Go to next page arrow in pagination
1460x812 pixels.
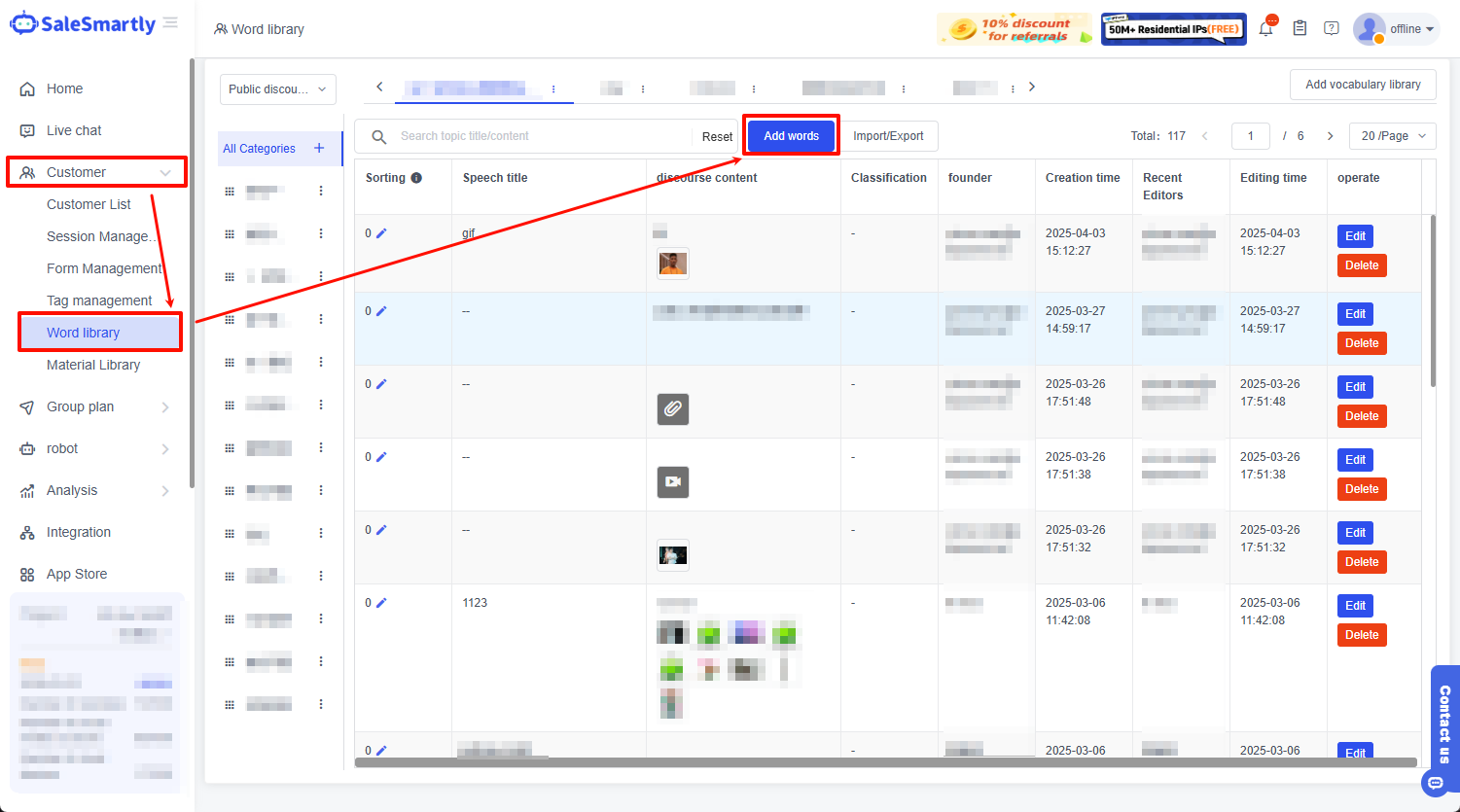[x=1330, y=136]
